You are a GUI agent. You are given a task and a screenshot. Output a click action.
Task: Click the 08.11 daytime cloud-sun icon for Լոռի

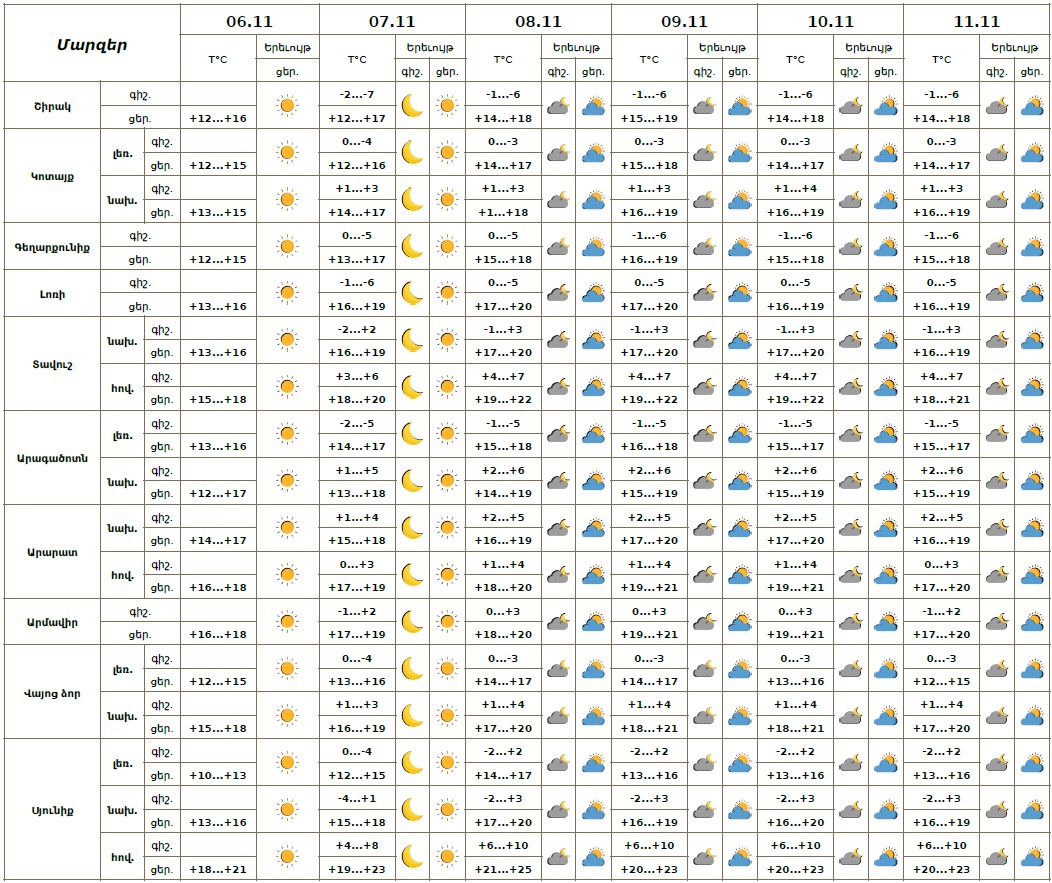tap(594, 293)
